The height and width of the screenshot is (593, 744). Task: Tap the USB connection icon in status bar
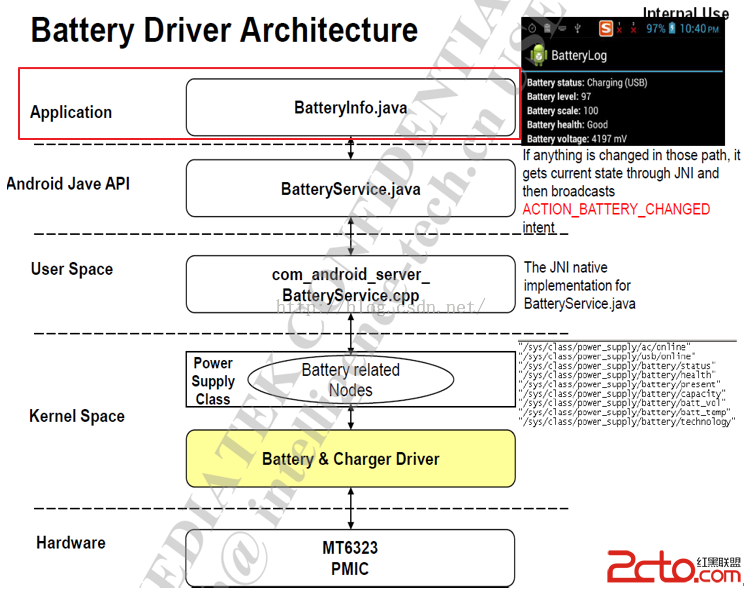(577, 28)
